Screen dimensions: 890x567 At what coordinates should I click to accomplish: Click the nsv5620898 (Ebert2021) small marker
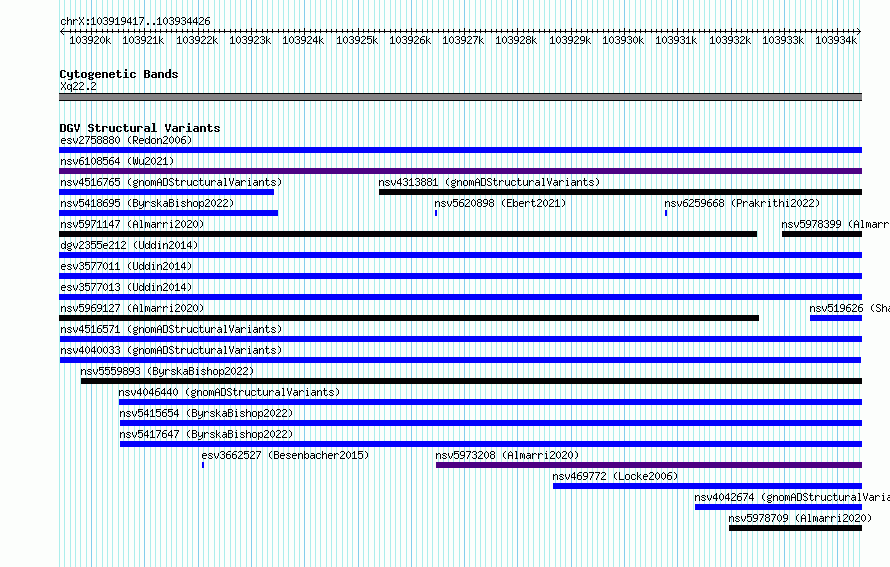click(436, 213)
